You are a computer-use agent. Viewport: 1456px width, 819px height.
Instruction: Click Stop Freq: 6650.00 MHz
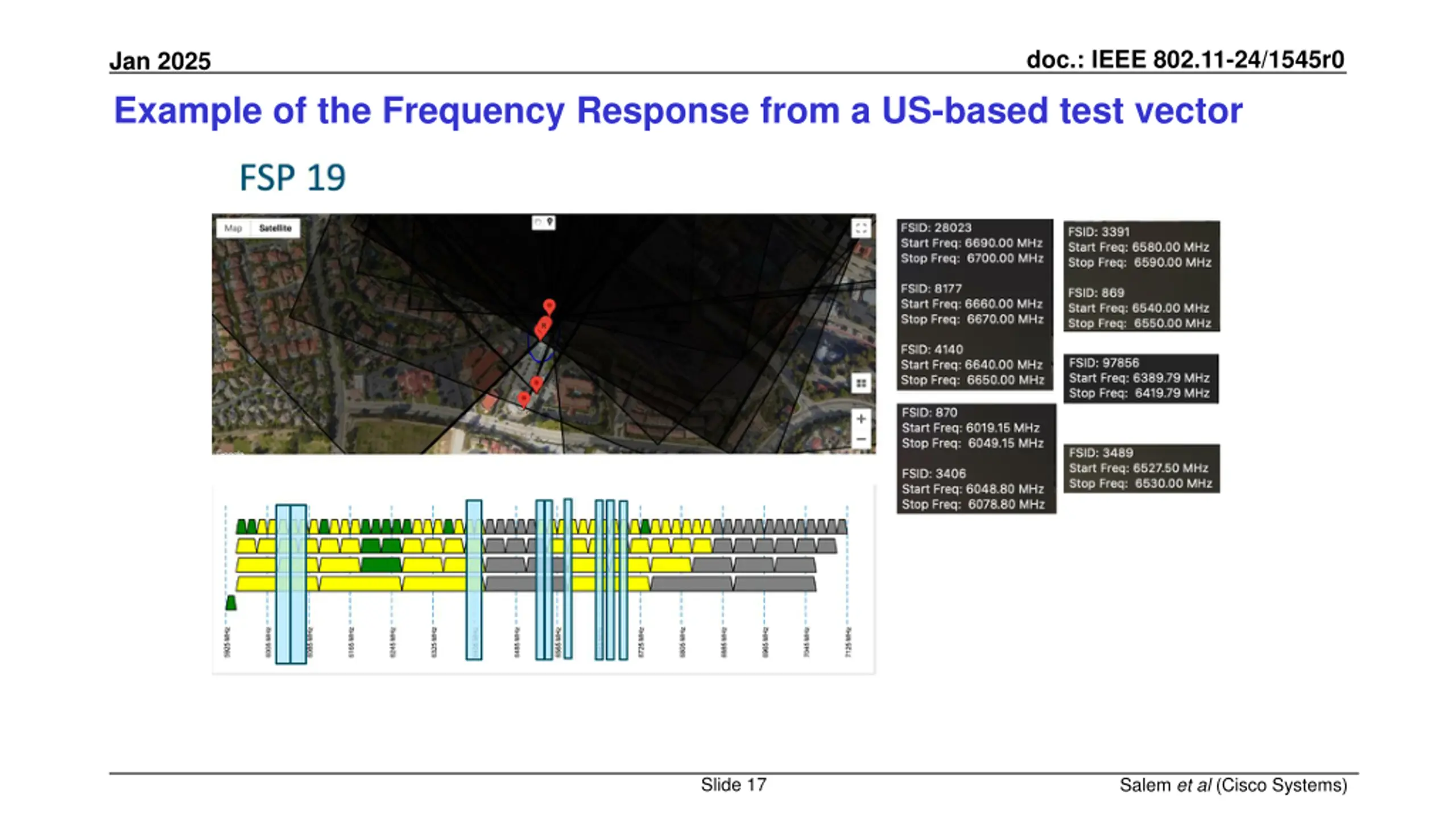tap(972, 380)
